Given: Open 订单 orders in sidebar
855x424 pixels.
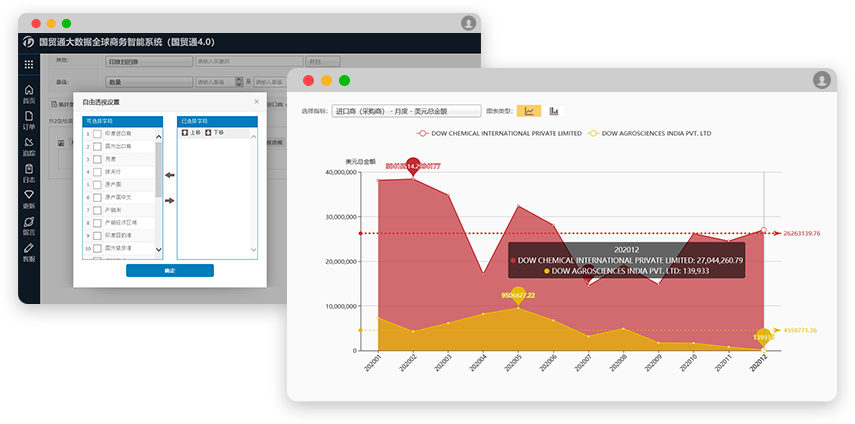Looking at the screenshot, I should [29, 120].
